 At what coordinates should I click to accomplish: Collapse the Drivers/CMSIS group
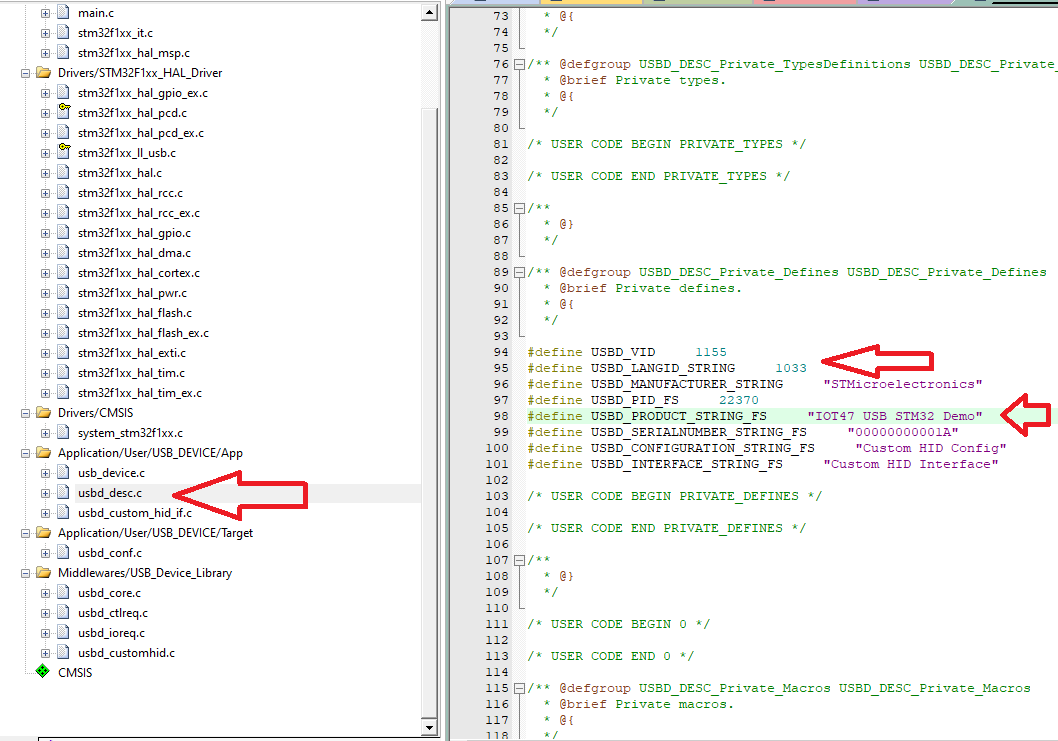tap(25, 413)
